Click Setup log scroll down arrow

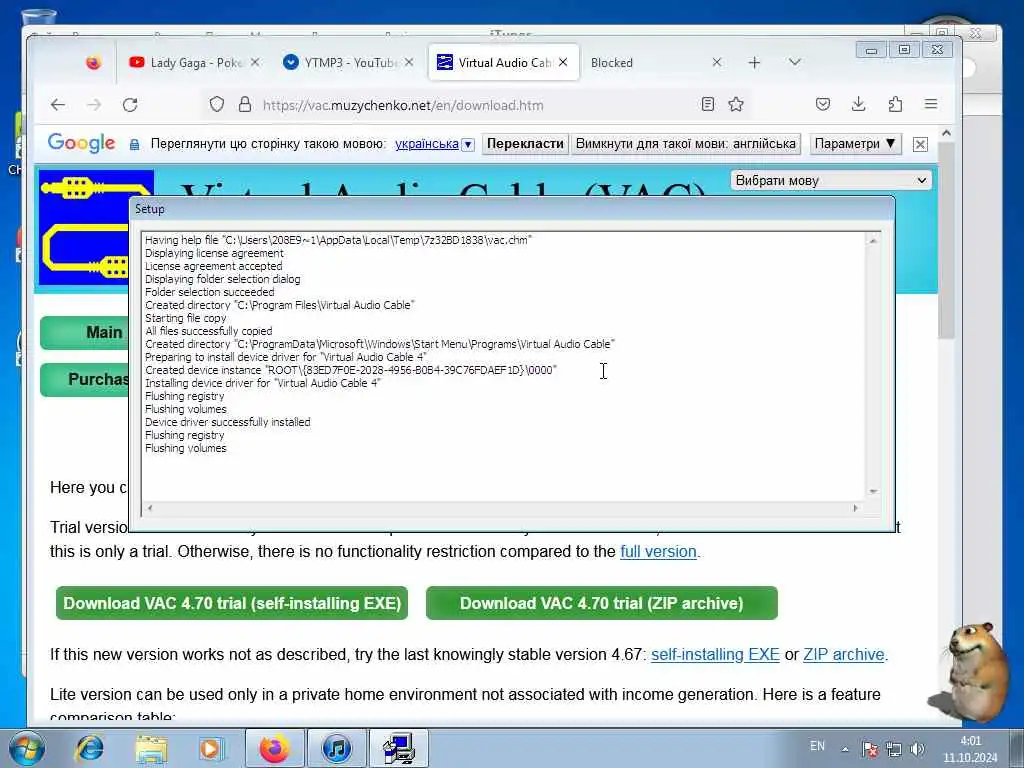(x=872, y=491)
